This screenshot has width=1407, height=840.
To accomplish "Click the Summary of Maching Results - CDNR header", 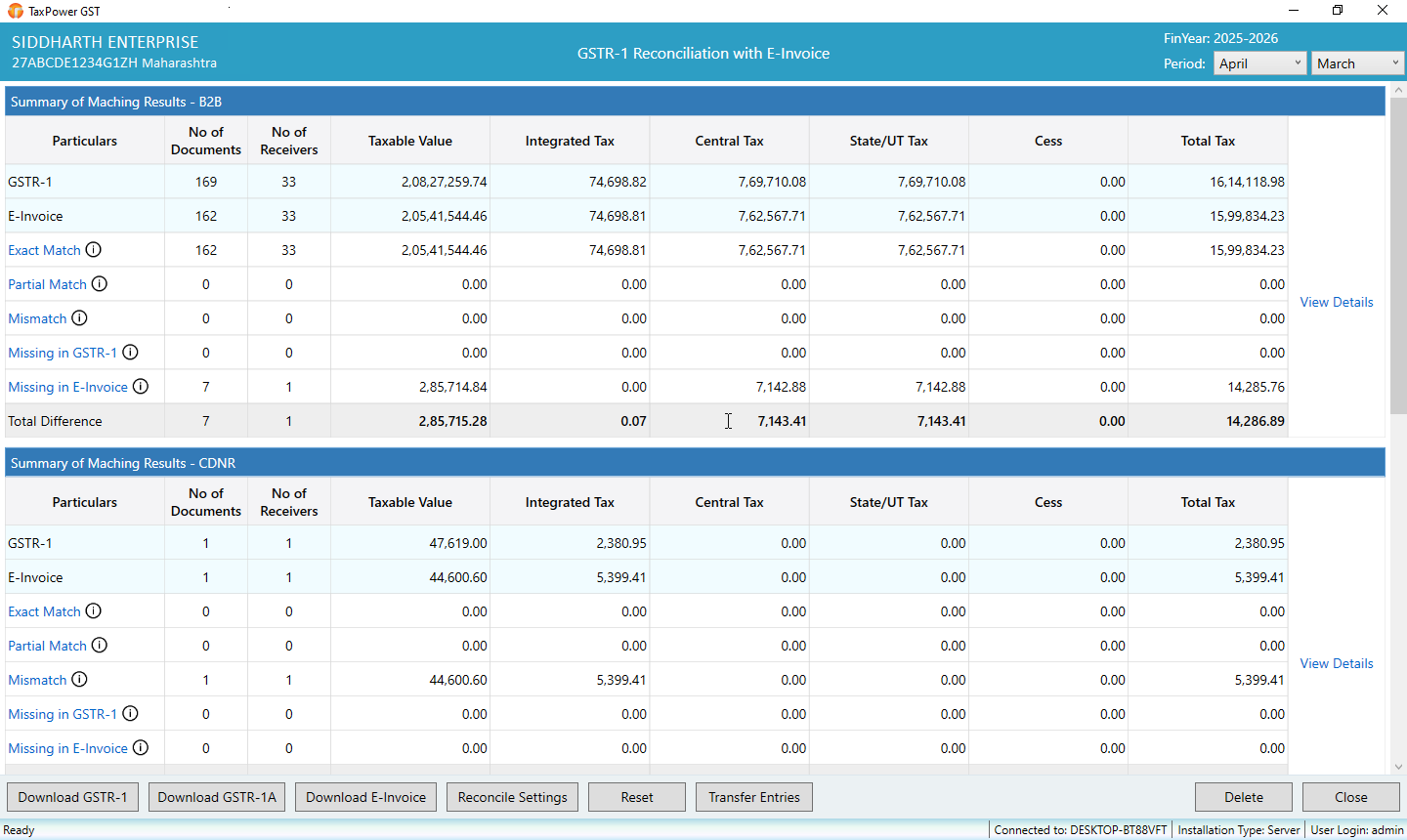I will pyautogui.click(x=695, y=463).
